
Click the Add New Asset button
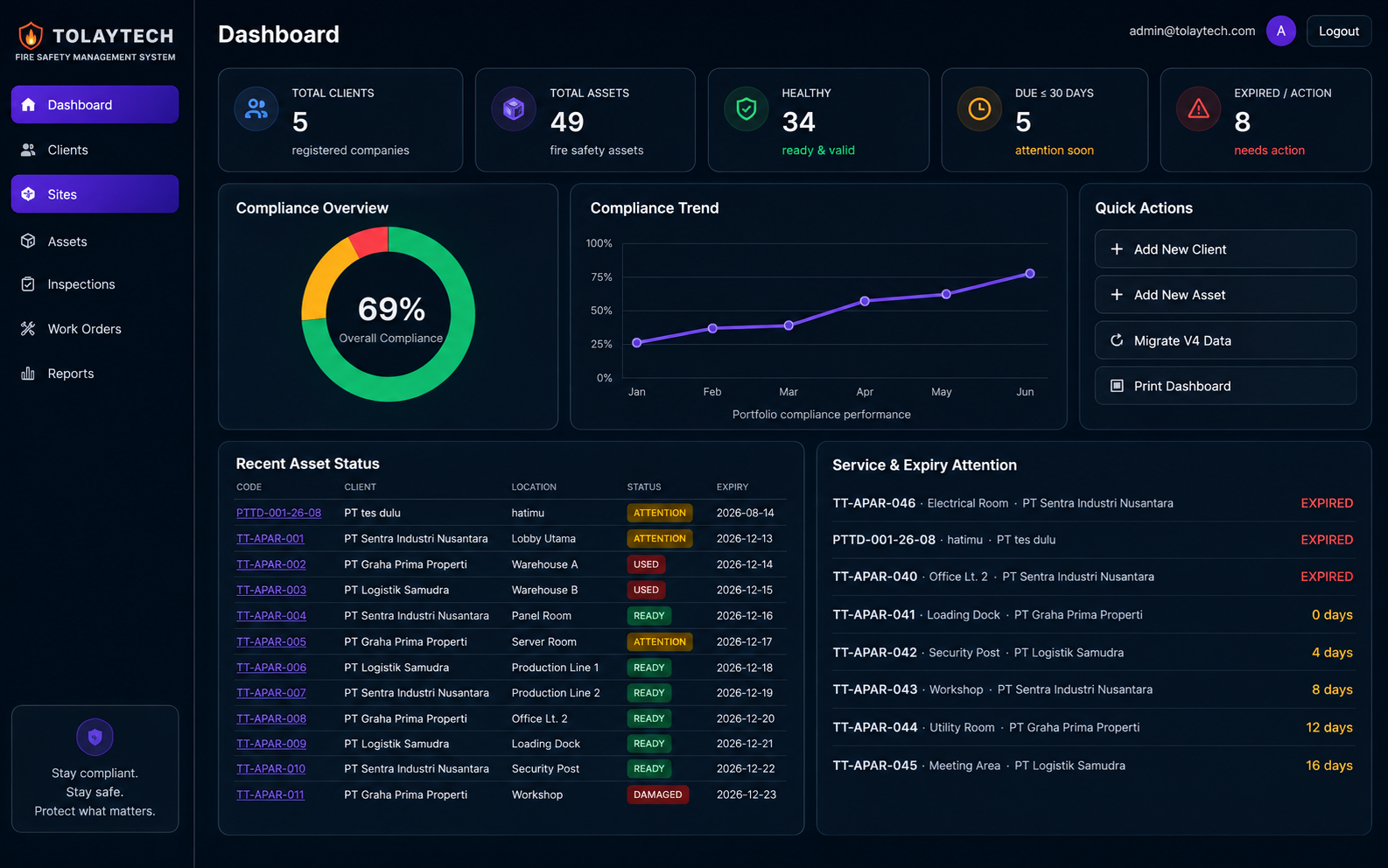pos(1225,295)
